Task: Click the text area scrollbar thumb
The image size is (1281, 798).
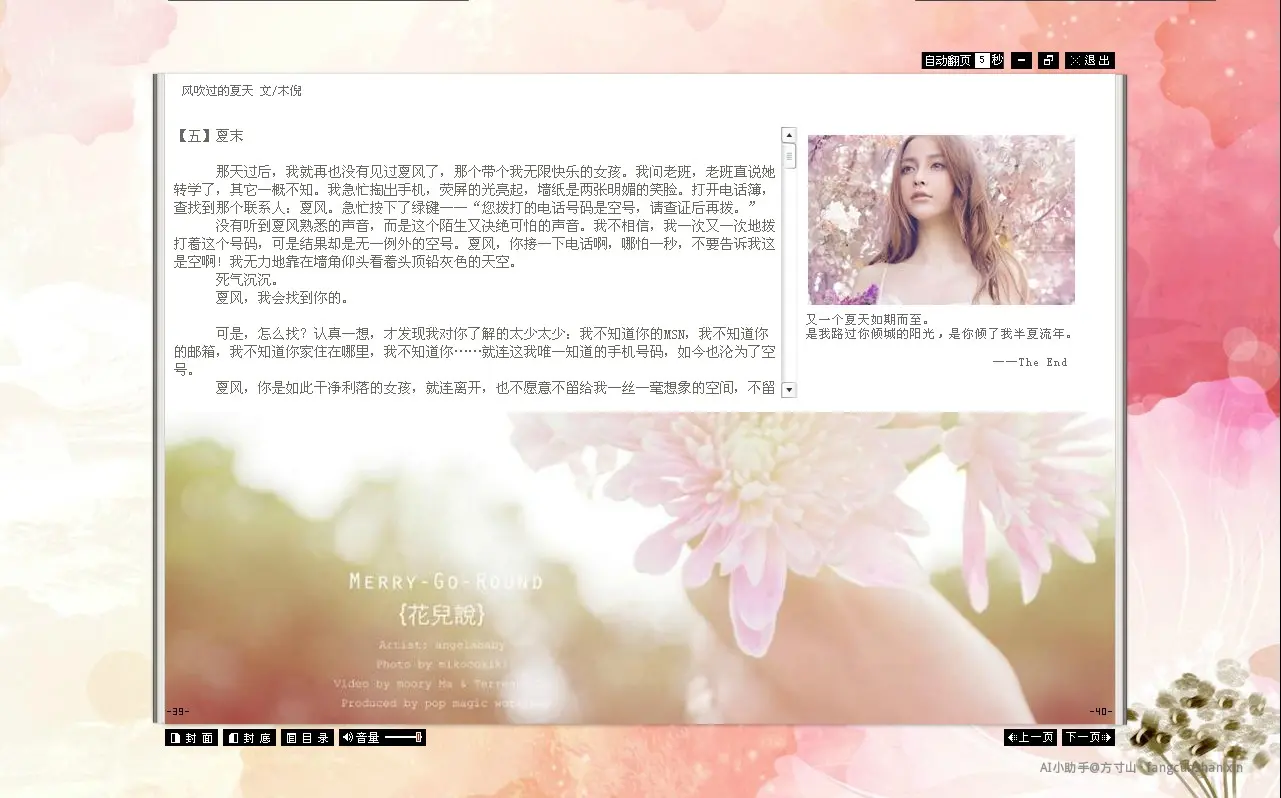Action: [x=789, y=156]
